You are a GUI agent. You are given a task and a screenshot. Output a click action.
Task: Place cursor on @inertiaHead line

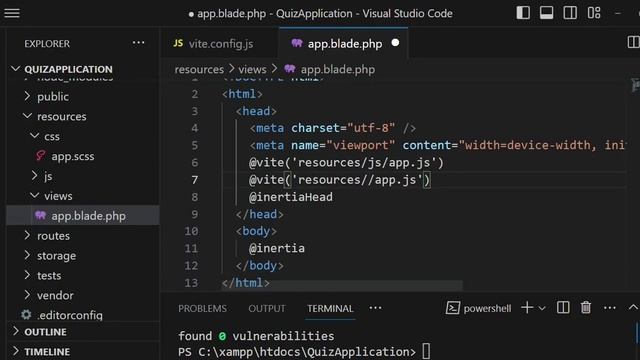pyautogui.click(x=291, y=197)
